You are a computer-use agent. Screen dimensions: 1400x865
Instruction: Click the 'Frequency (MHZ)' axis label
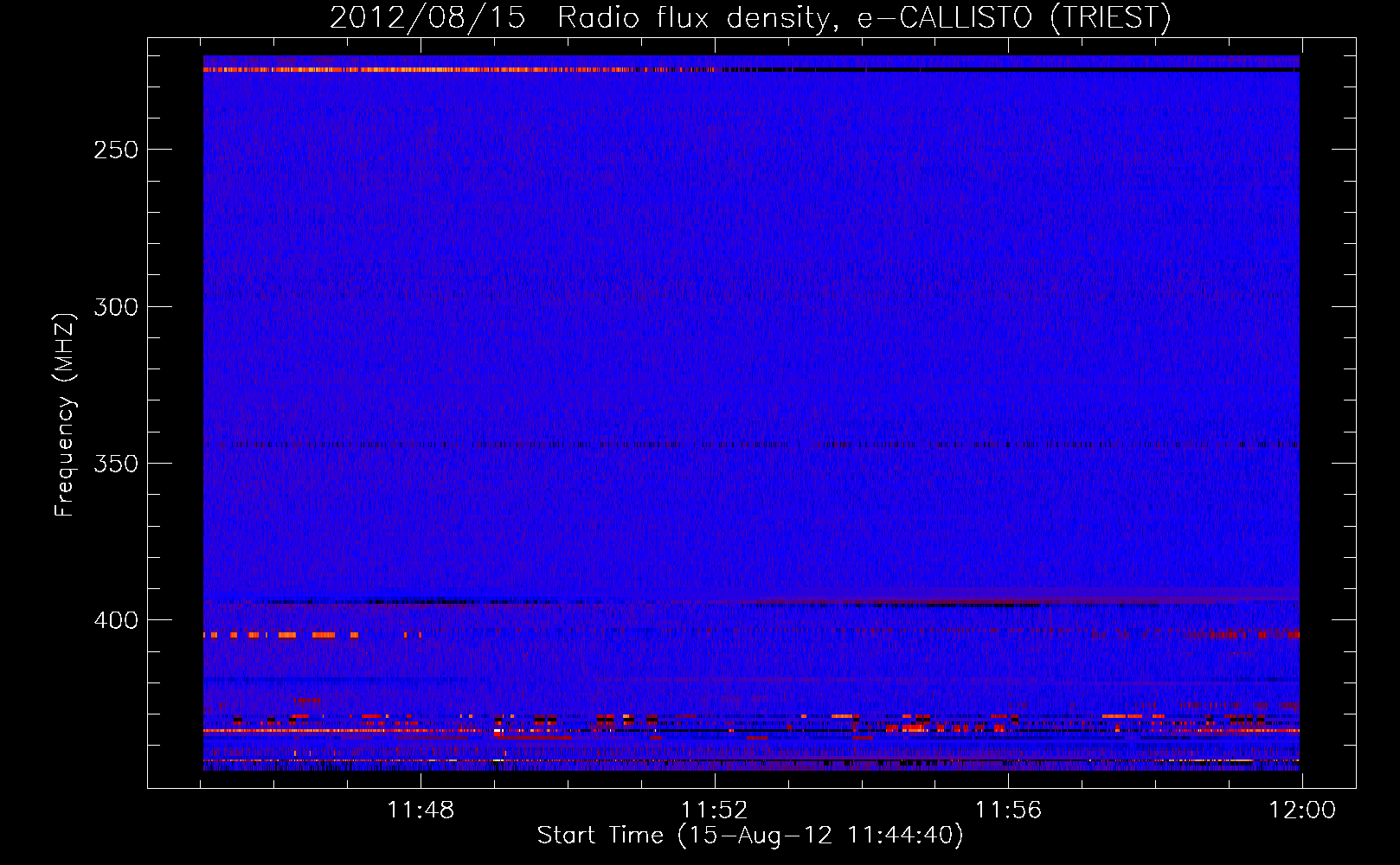tap(64, 415)
